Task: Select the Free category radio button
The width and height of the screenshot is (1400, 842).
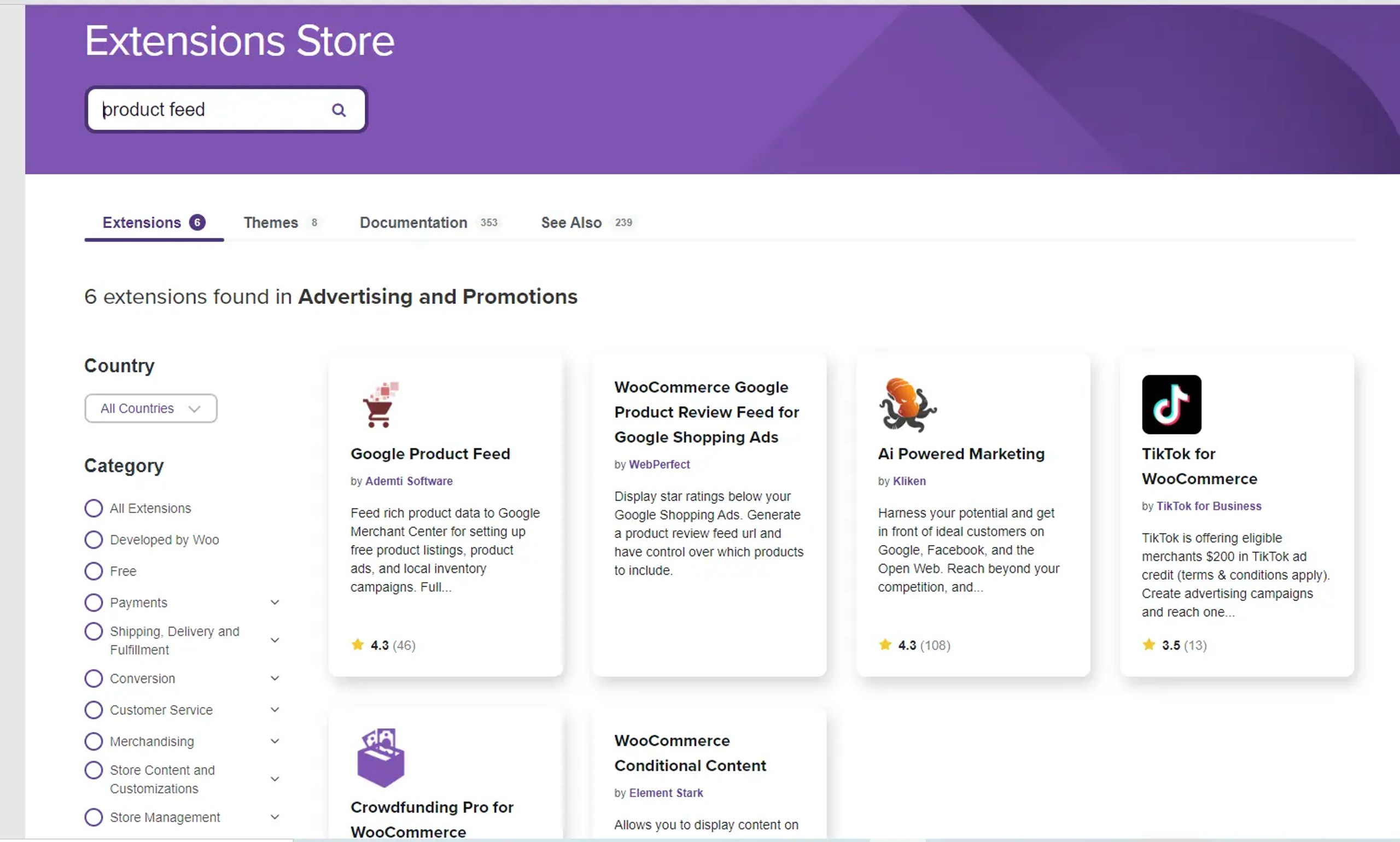Action: (94, 571)
